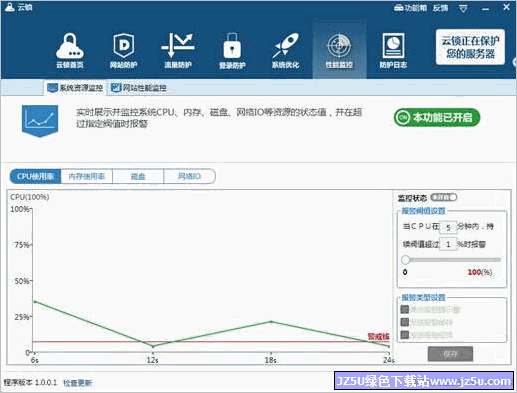The image size is (517, 393).
Task: Check the 发送报警短信 checkbox
Action: pyautogui.click(x=405, y=335)
